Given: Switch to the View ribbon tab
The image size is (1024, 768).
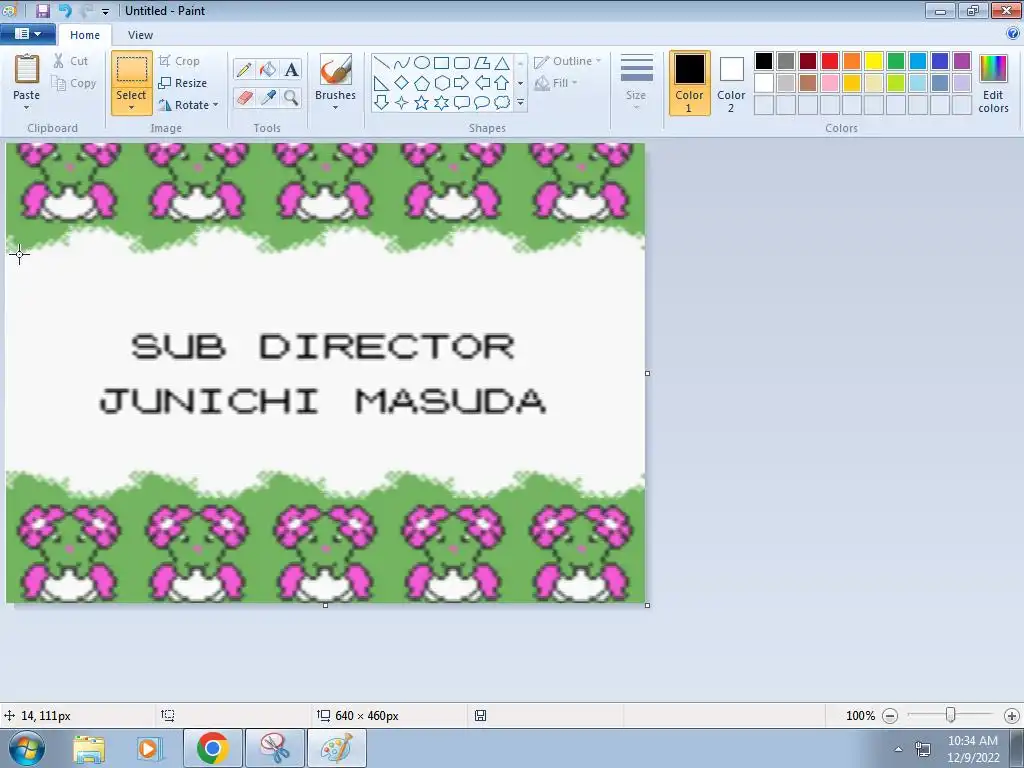Looking at the screenshot, I should [x=140, y=35].
